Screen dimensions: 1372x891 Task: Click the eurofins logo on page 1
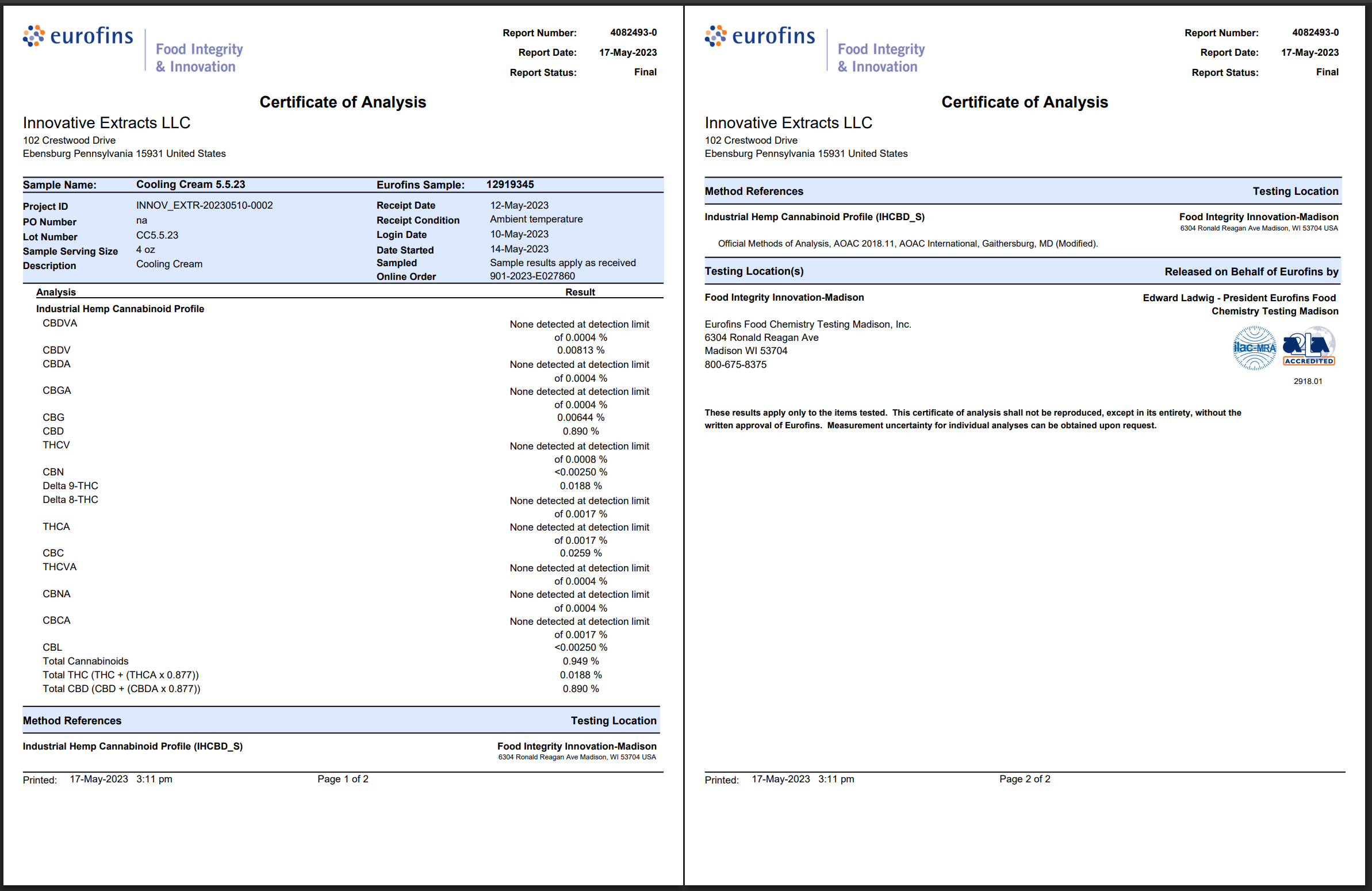[78, 36]
